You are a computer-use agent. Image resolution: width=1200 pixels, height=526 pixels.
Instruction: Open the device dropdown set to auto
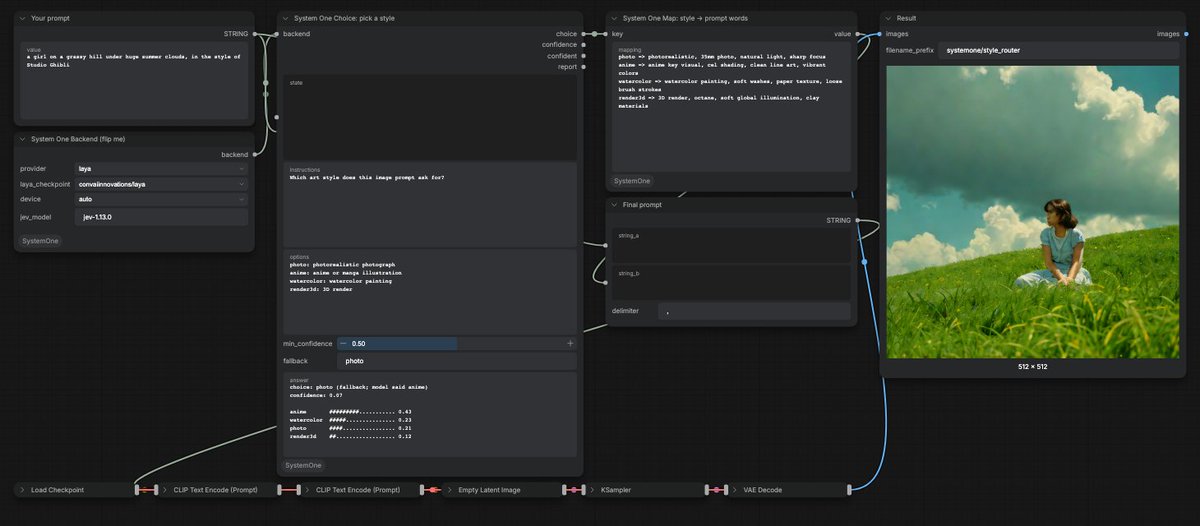coord(161,199)
